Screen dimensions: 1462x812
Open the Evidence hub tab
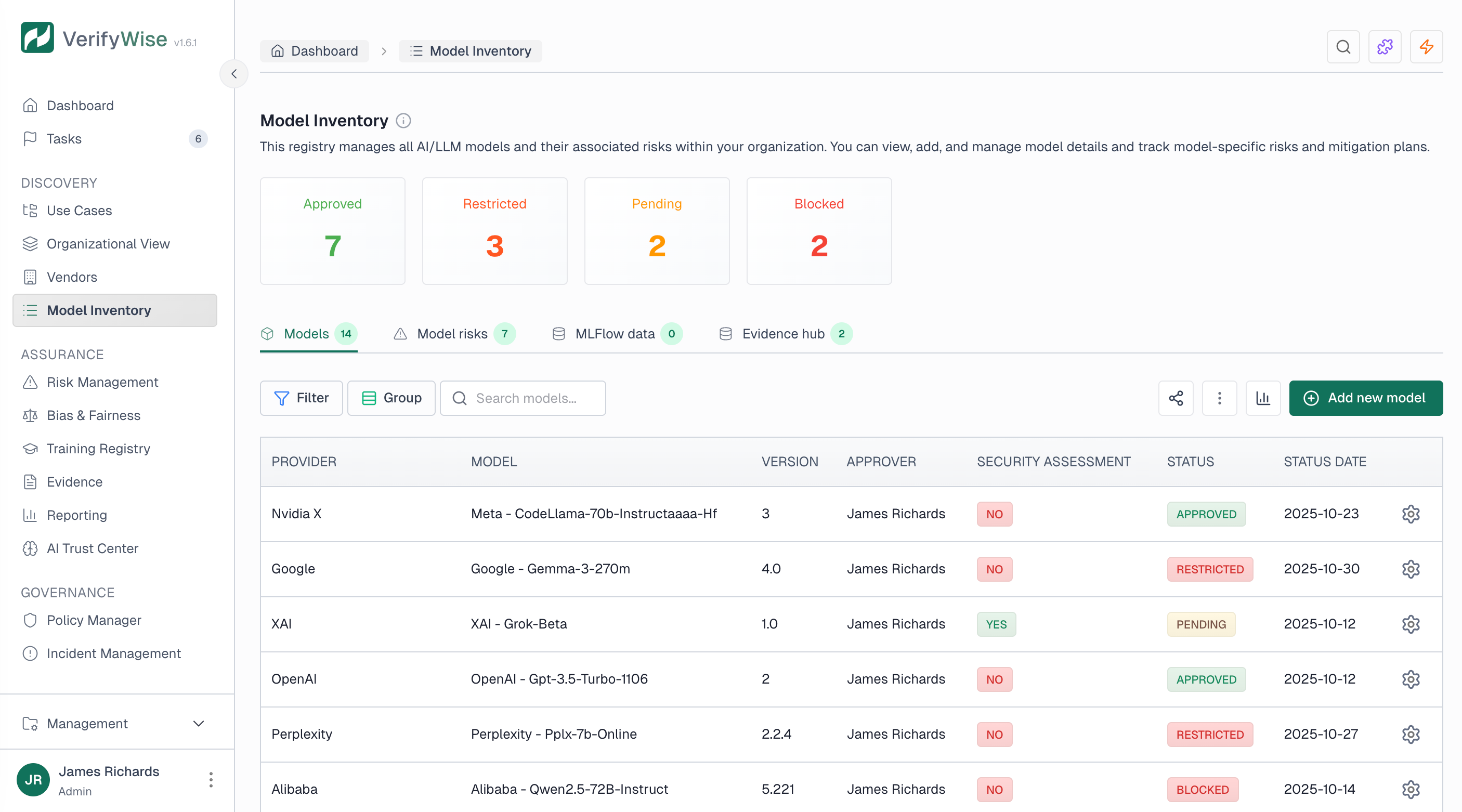[x=782, y=334]
